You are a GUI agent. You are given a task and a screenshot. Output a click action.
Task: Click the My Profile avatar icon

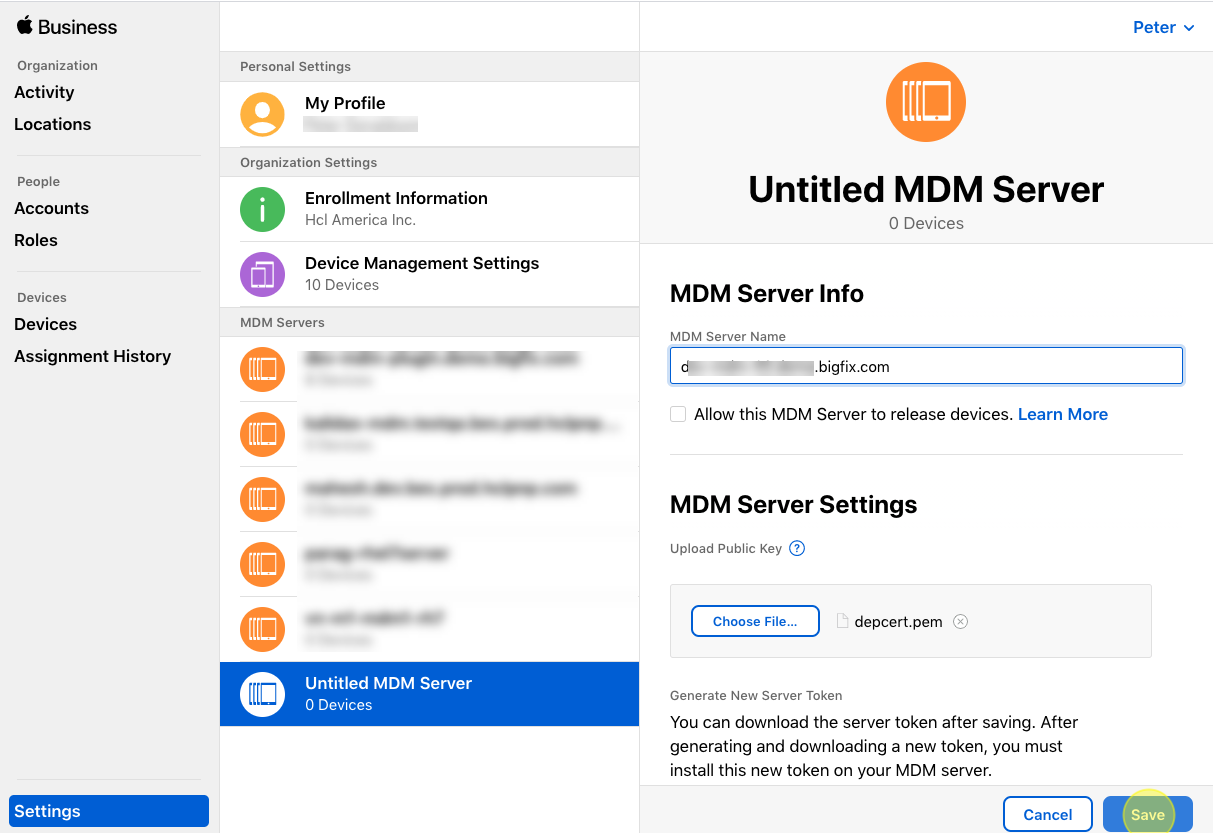coord(262,114)
